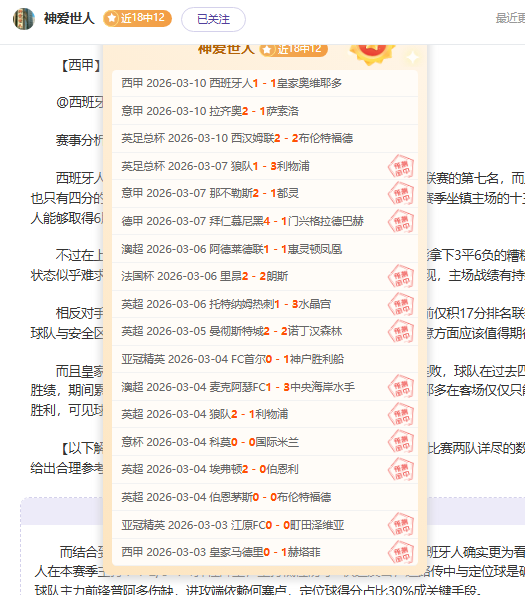Viewport: 525px width, 595px height.
Task: Select the FC首尔 vs 神户胜利船 row
Action: pos(265,359)
